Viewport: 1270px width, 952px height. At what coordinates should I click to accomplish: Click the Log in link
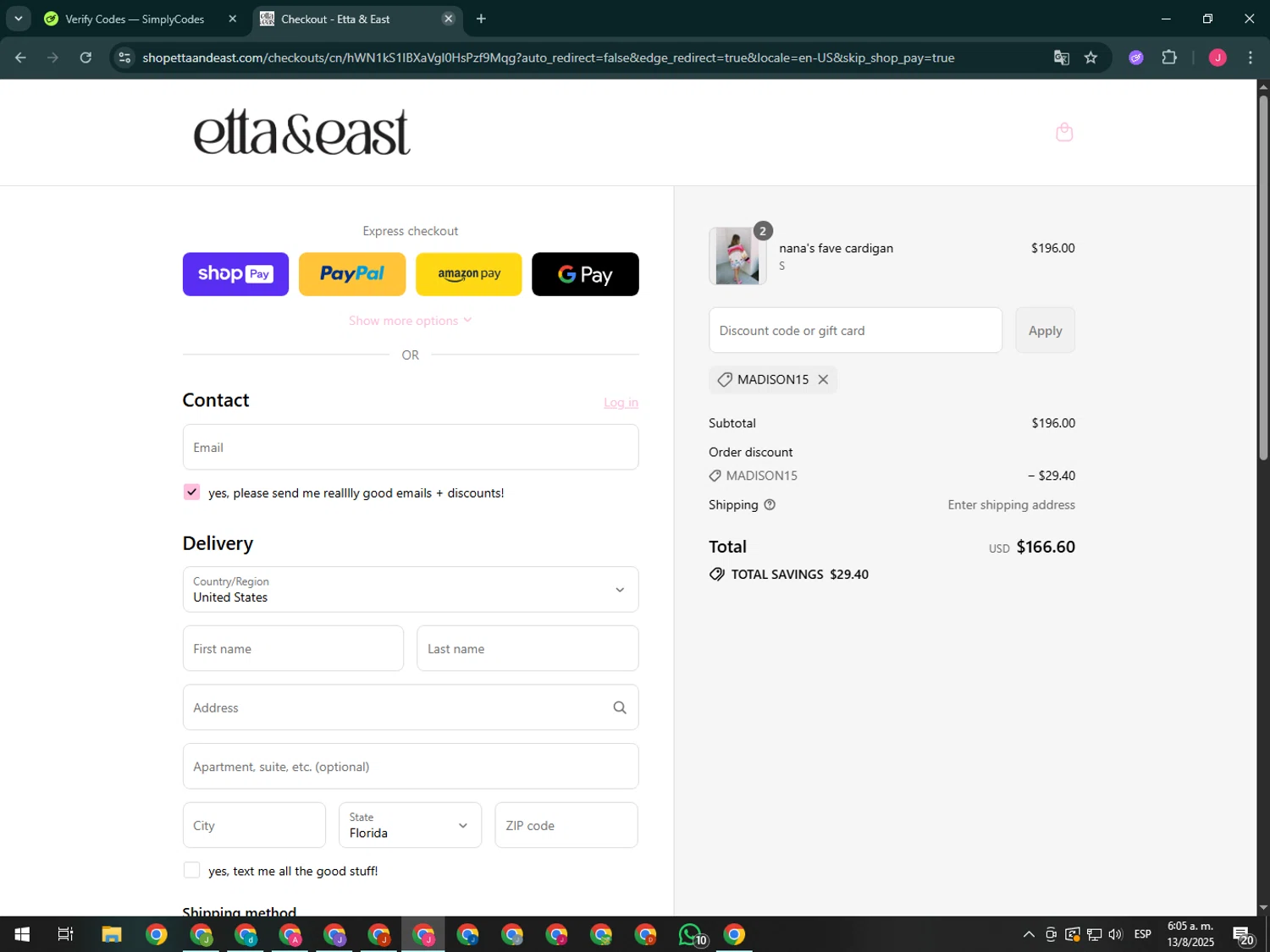tap(621, 403)
